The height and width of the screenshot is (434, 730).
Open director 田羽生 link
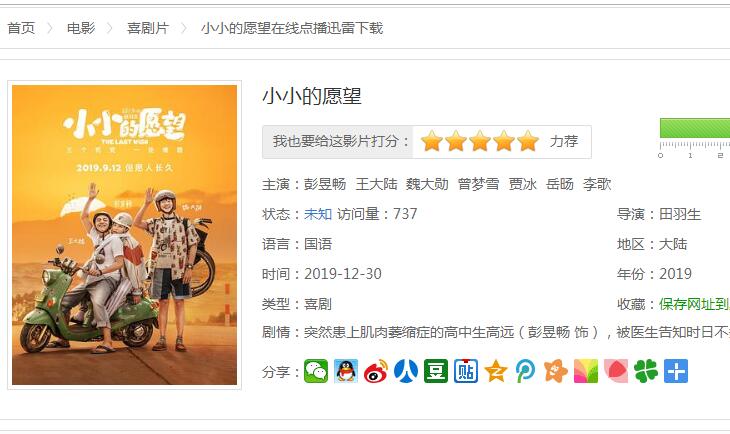[x=680, y=214]
